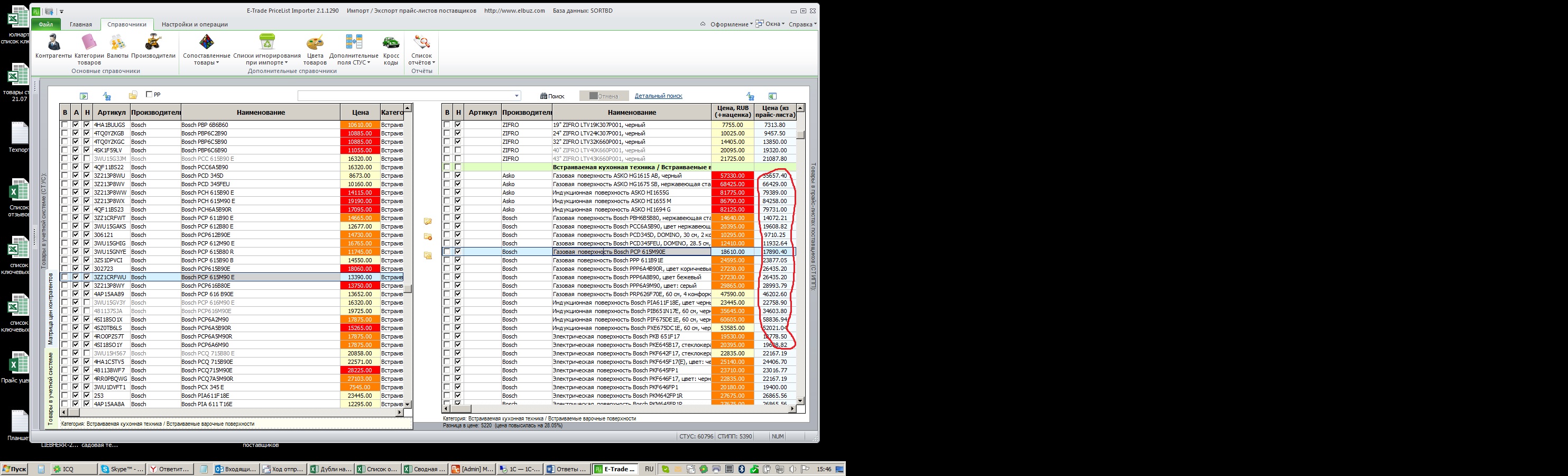Viewport: 1568px width, 476px height.
Task: Click the Поиск search button
Action: [x=552, y=96]
